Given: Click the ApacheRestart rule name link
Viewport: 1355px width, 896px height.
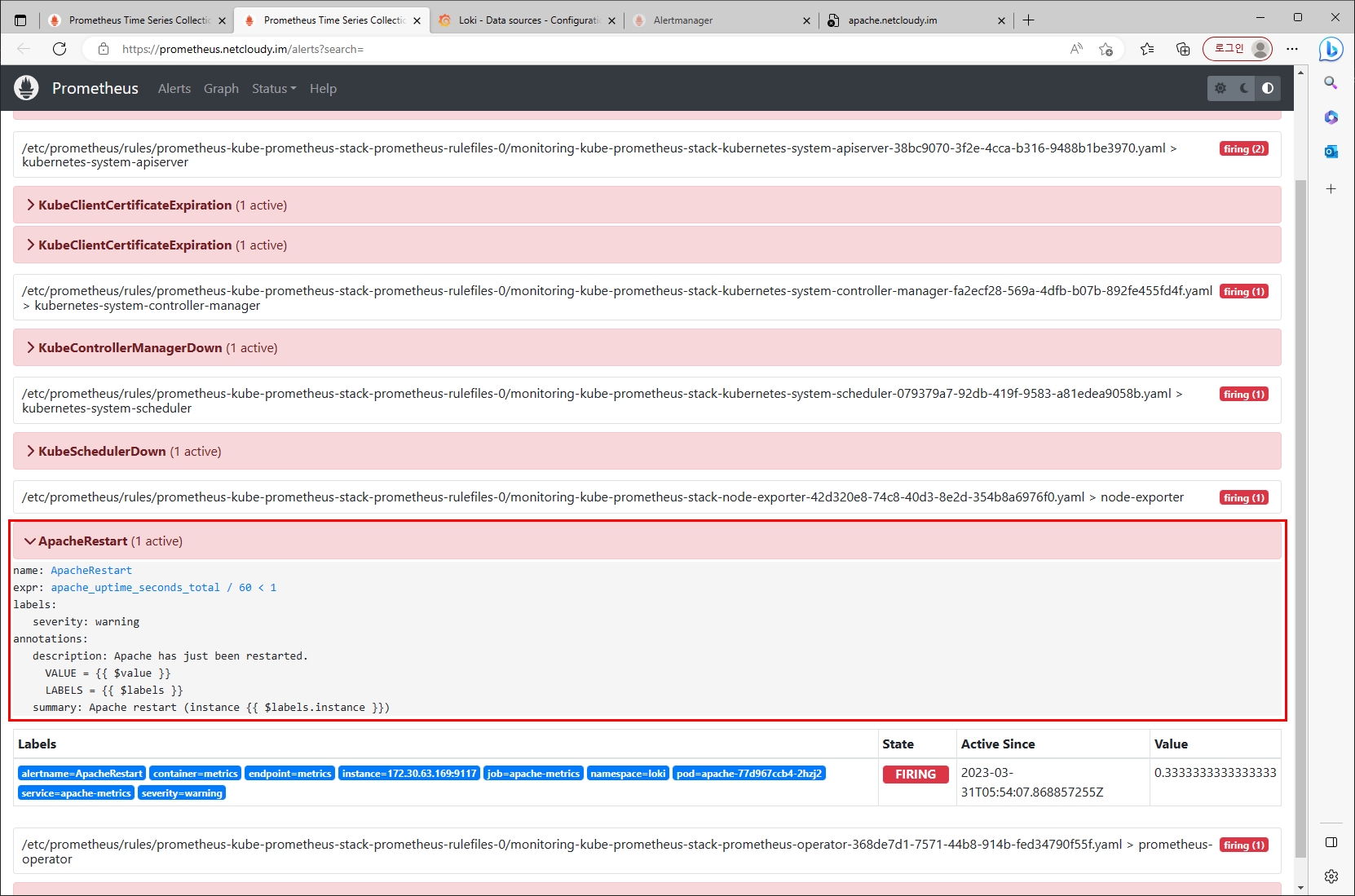Looking at the screenshot, I should (91, 570).
